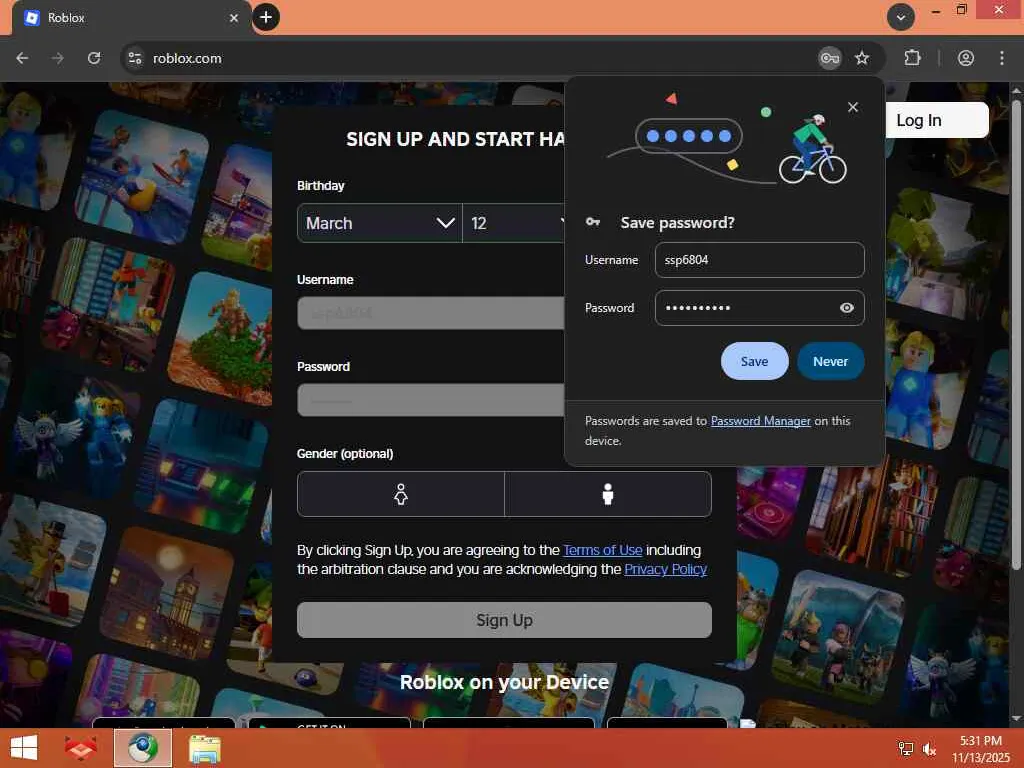Image resolution: width=1024 pixels, height=768 pixels.
Task: Open the birthday month dropdown showing March
Action: click(379, 223)
